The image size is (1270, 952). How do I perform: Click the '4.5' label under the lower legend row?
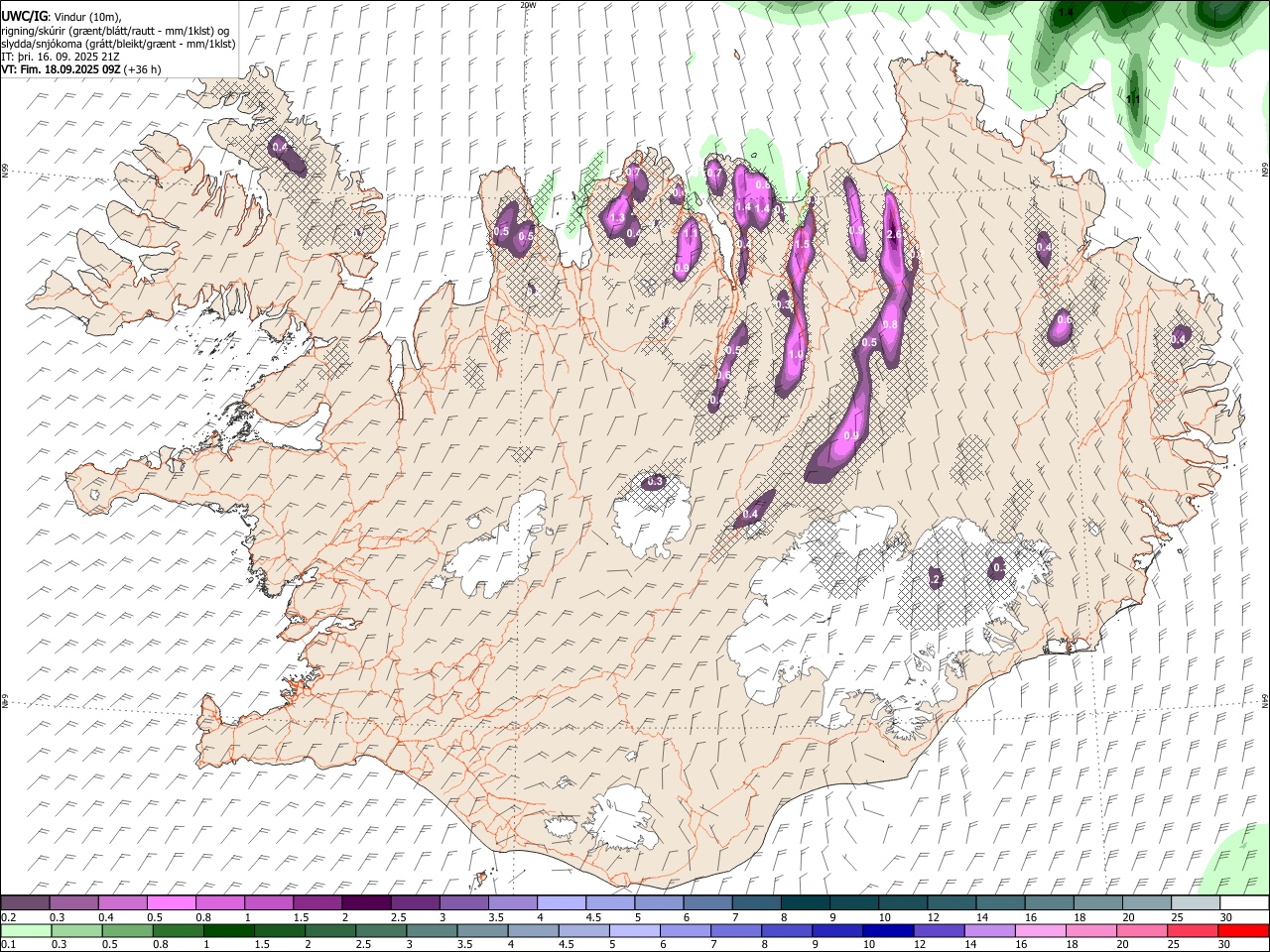point(568,945)
